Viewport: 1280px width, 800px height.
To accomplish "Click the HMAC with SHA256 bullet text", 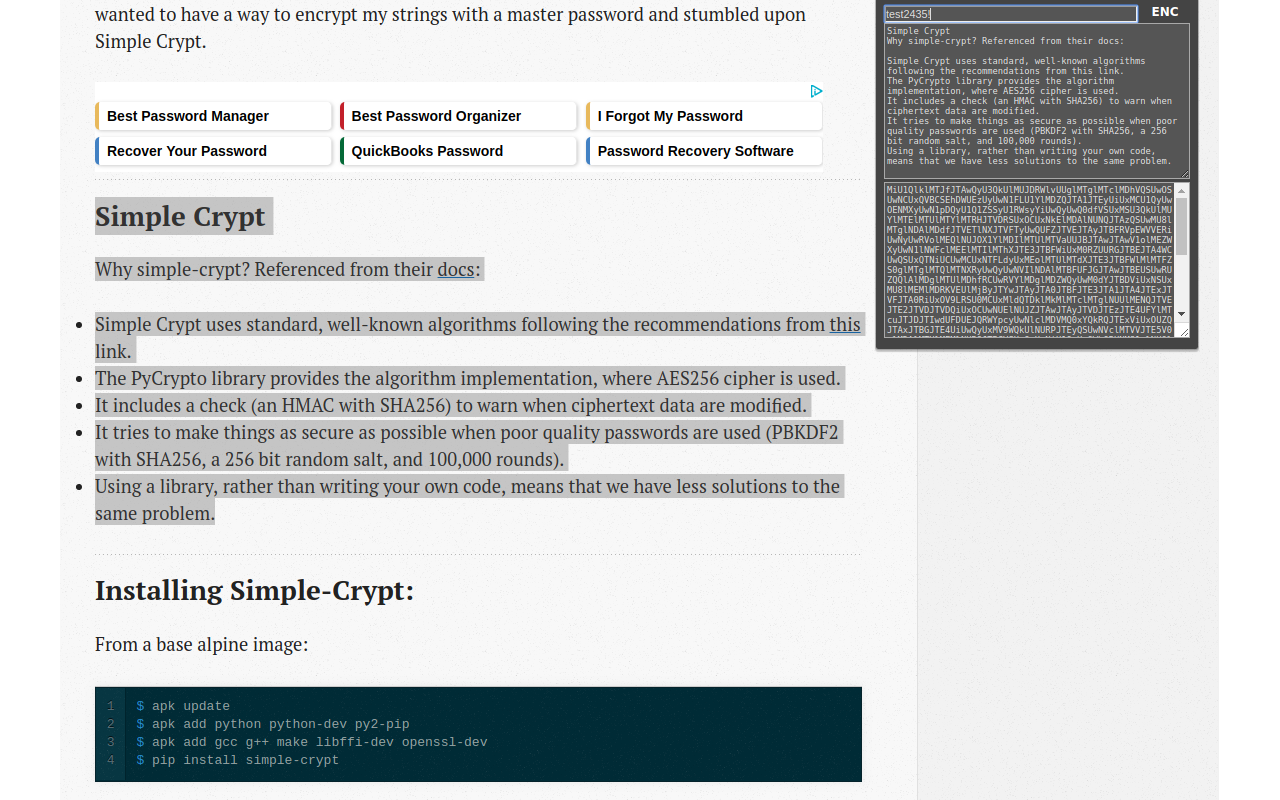I will [x=451, y=405].
